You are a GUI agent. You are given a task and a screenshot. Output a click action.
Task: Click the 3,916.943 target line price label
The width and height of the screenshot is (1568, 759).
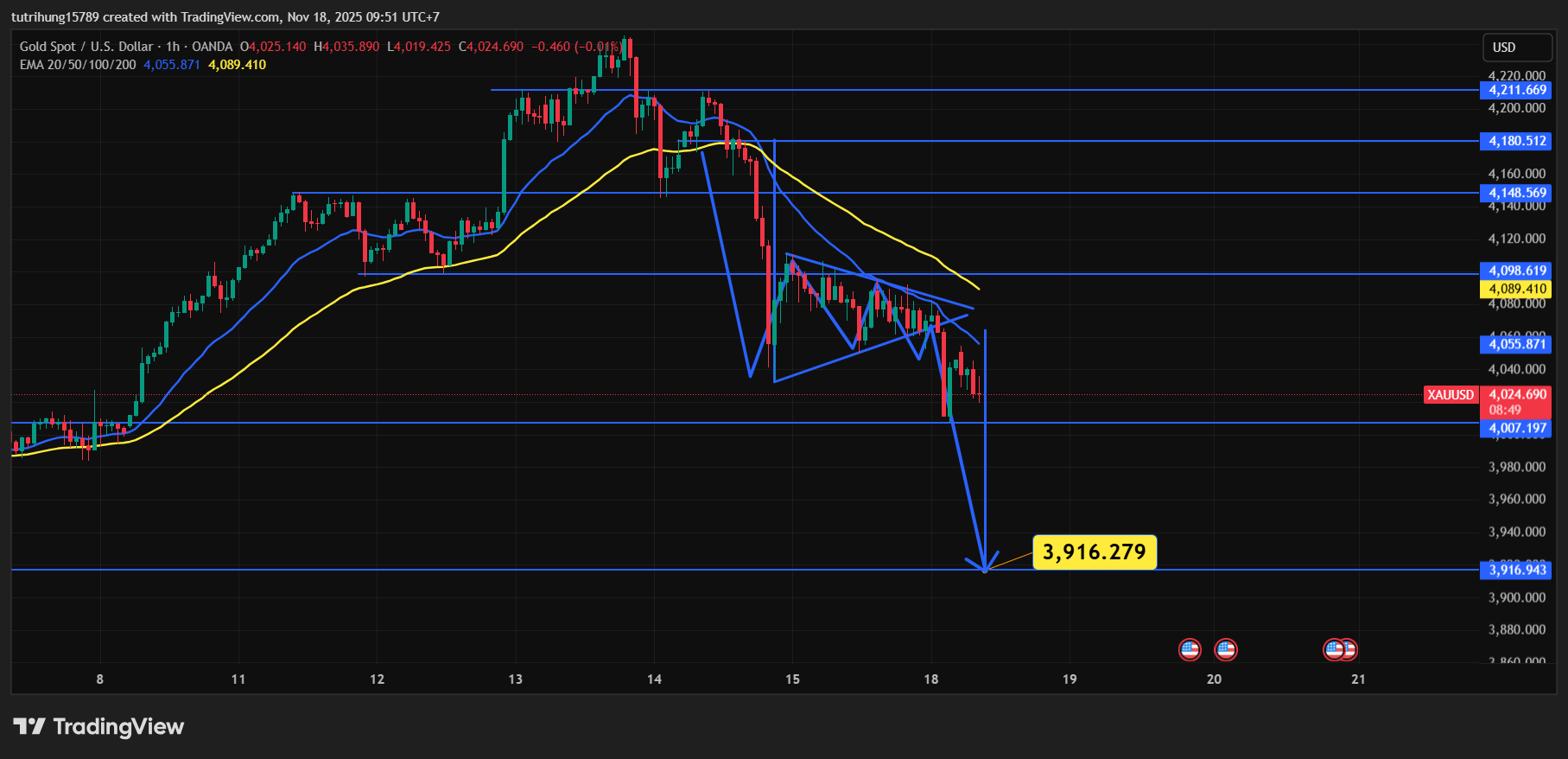pos(1516,570)
